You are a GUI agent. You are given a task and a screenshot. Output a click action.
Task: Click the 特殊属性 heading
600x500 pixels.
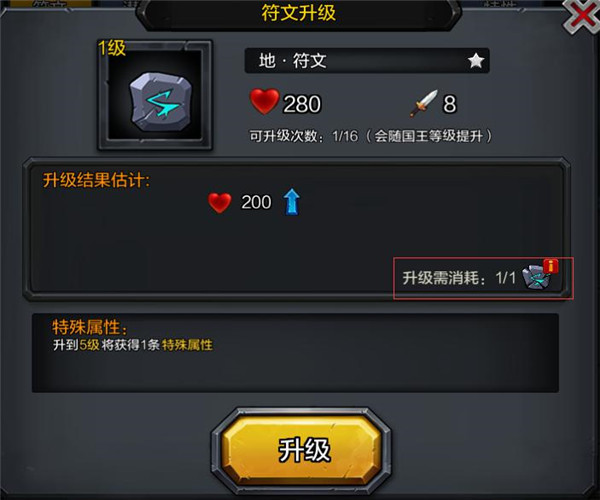(x=90, y=327)
